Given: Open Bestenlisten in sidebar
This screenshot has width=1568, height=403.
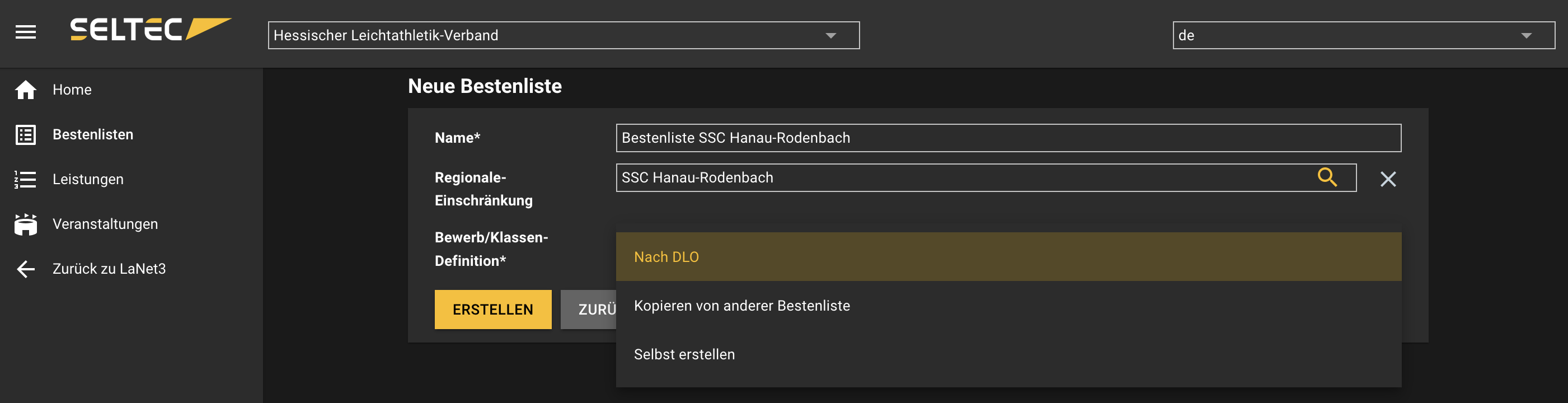Looking at the screenshot, I should pos(92,134).
